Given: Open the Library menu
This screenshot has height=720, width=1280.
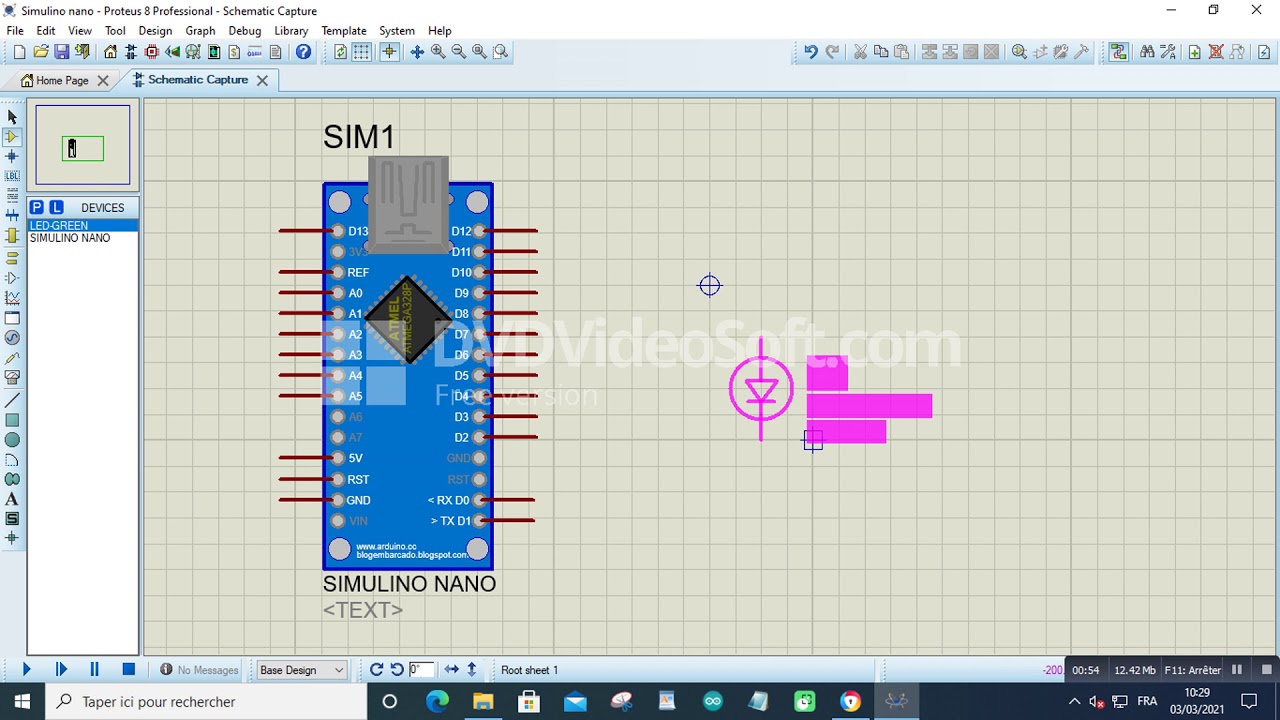Looking at the screenshot, I should point(291,31).
